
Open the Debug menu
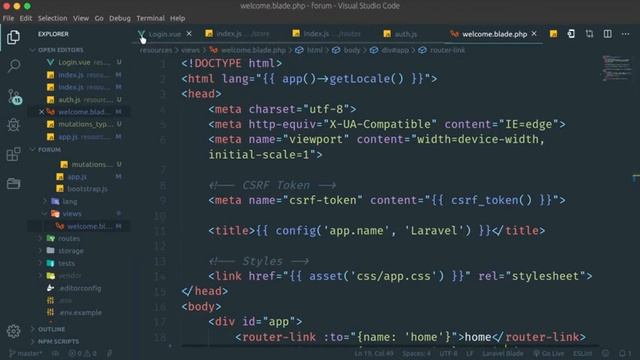[x=120, y=18]
